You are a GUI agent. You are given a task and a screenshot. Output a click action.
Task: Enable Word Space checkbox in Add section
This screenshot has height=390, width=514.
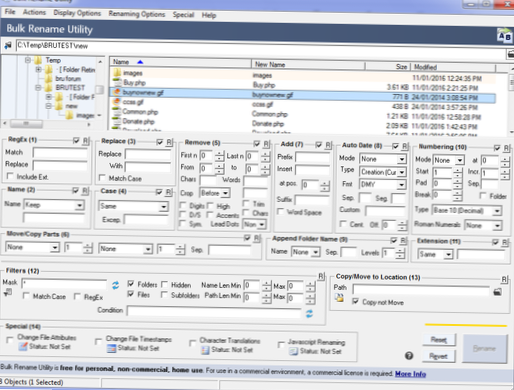point(280,211)
